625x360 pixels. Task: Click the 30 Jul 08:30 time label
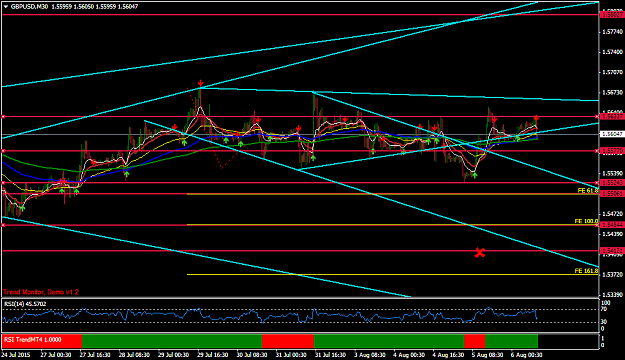252,354
